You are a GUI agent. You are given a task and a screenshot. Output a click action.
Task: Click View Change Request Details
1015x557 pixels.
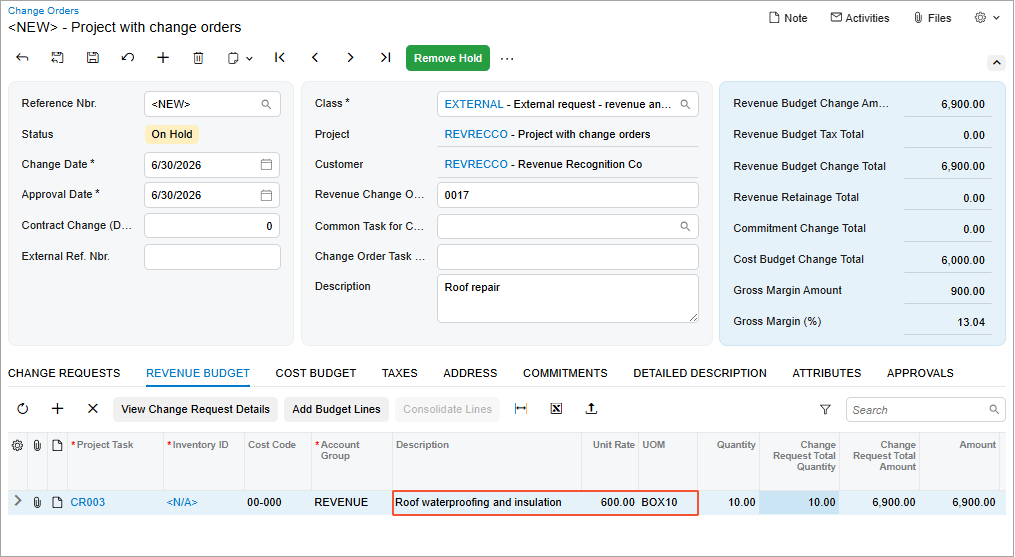click(x=195, y=409)
